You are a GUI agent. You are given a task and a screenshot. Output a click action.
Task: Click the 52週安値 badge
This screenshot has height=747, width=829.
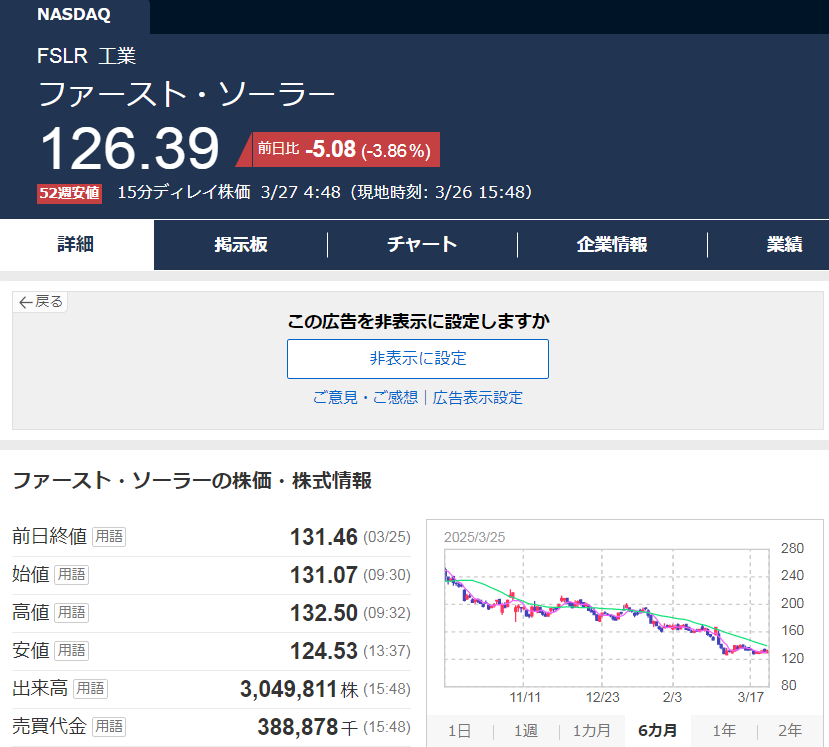[x=69, y=193]
